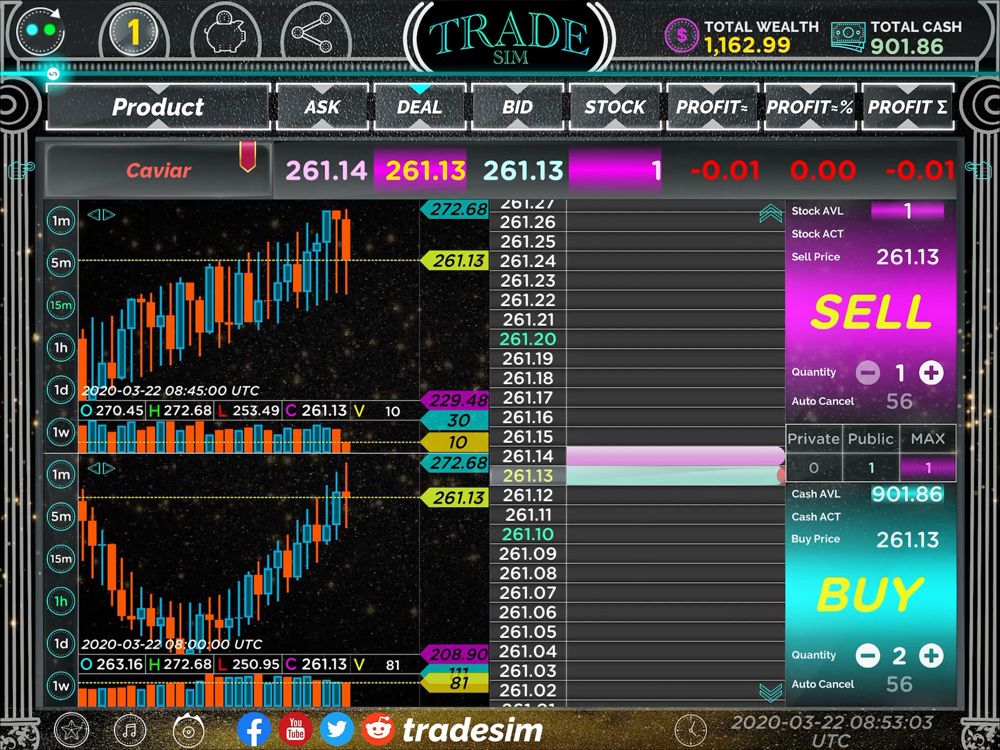Click the Total Wealth dollar coin icon
The image size is (1000, 750).
coord(682,35)
